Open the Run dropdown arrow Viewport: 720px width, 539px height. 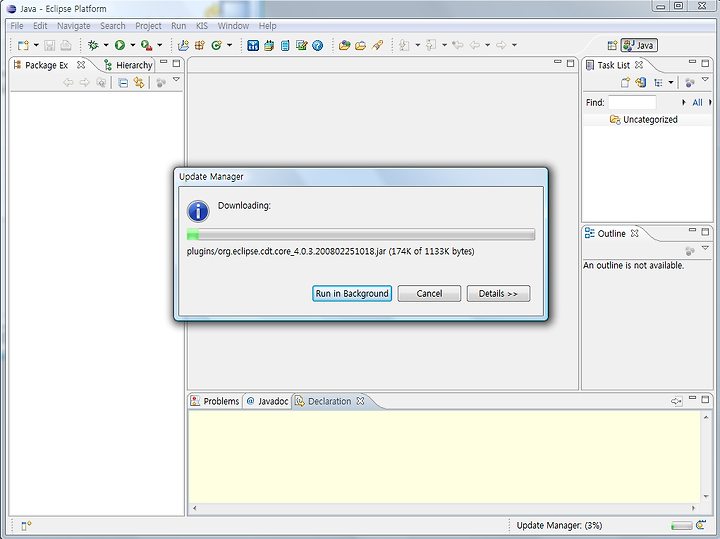click(x=133, y=45)
